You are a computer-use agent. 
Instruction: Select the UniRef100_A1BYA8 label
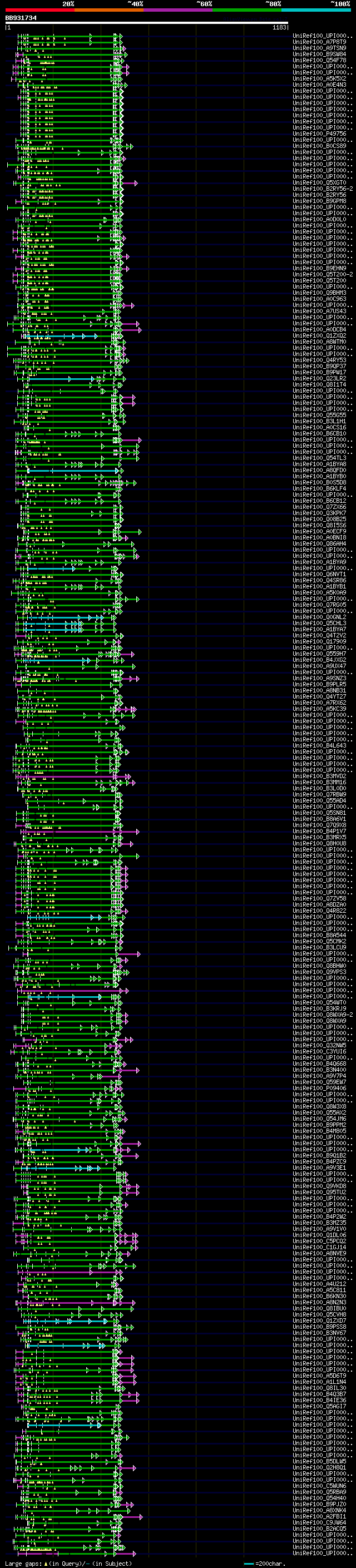tap(319, 464)
